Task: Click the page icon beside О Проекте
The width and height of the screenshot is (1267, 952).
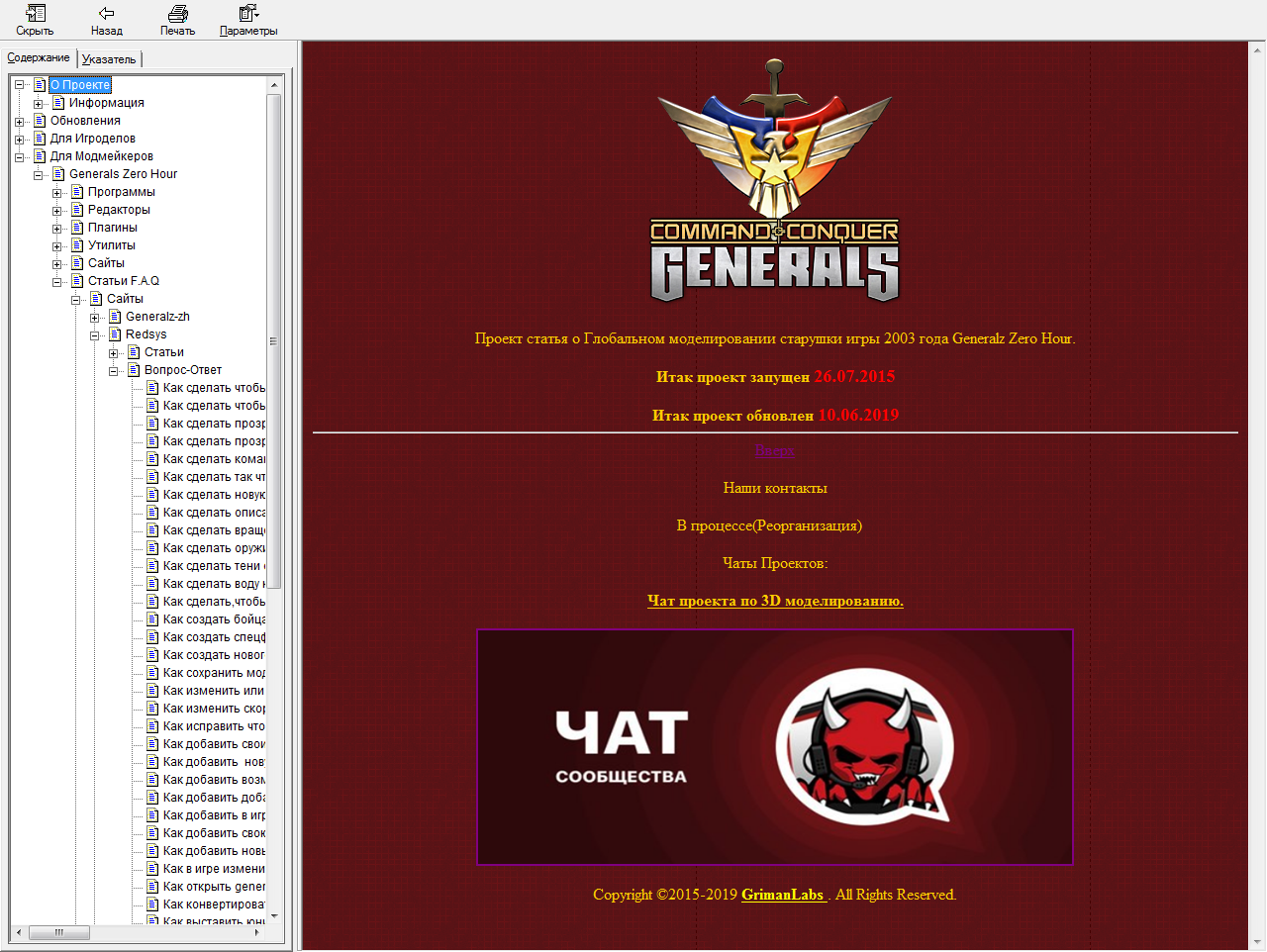Action: tap(40, 85)
